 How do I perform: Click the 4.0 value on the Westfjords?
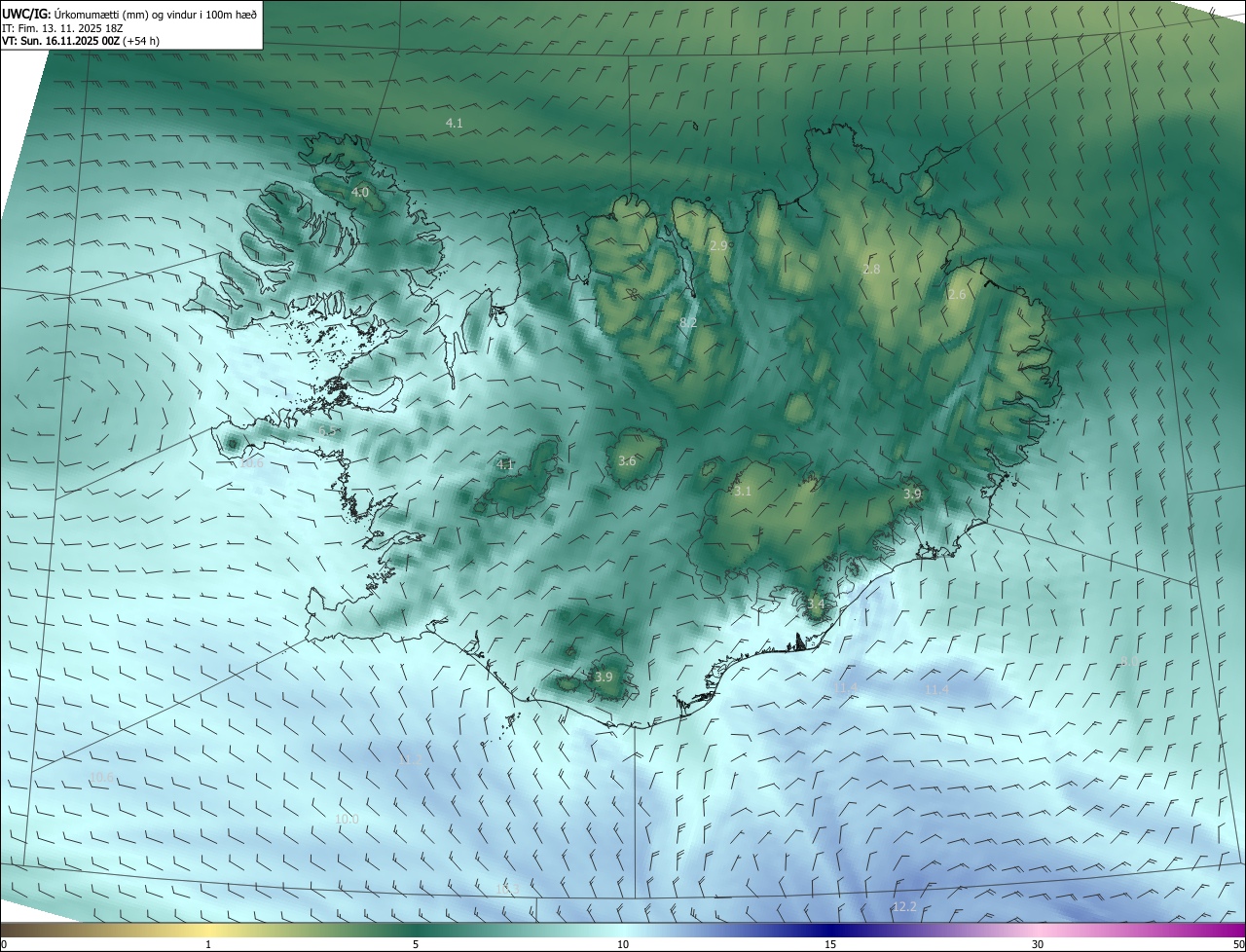[x=360, y=193]
